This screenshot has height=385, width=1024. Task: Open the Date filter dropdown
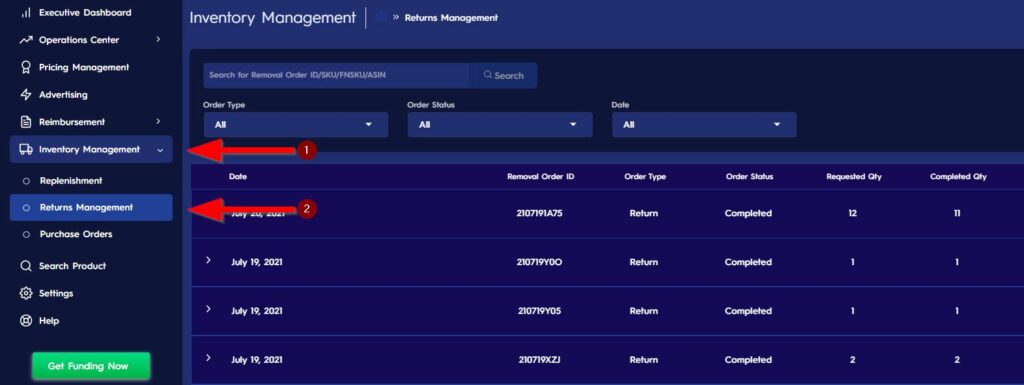pos(704,125)
